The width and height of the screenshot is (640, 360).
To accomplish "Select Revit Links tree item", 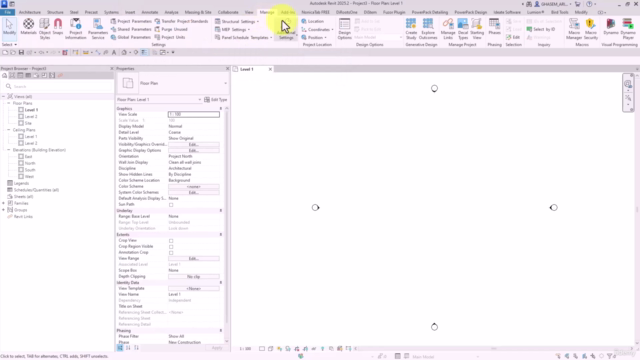I will 23,217.
